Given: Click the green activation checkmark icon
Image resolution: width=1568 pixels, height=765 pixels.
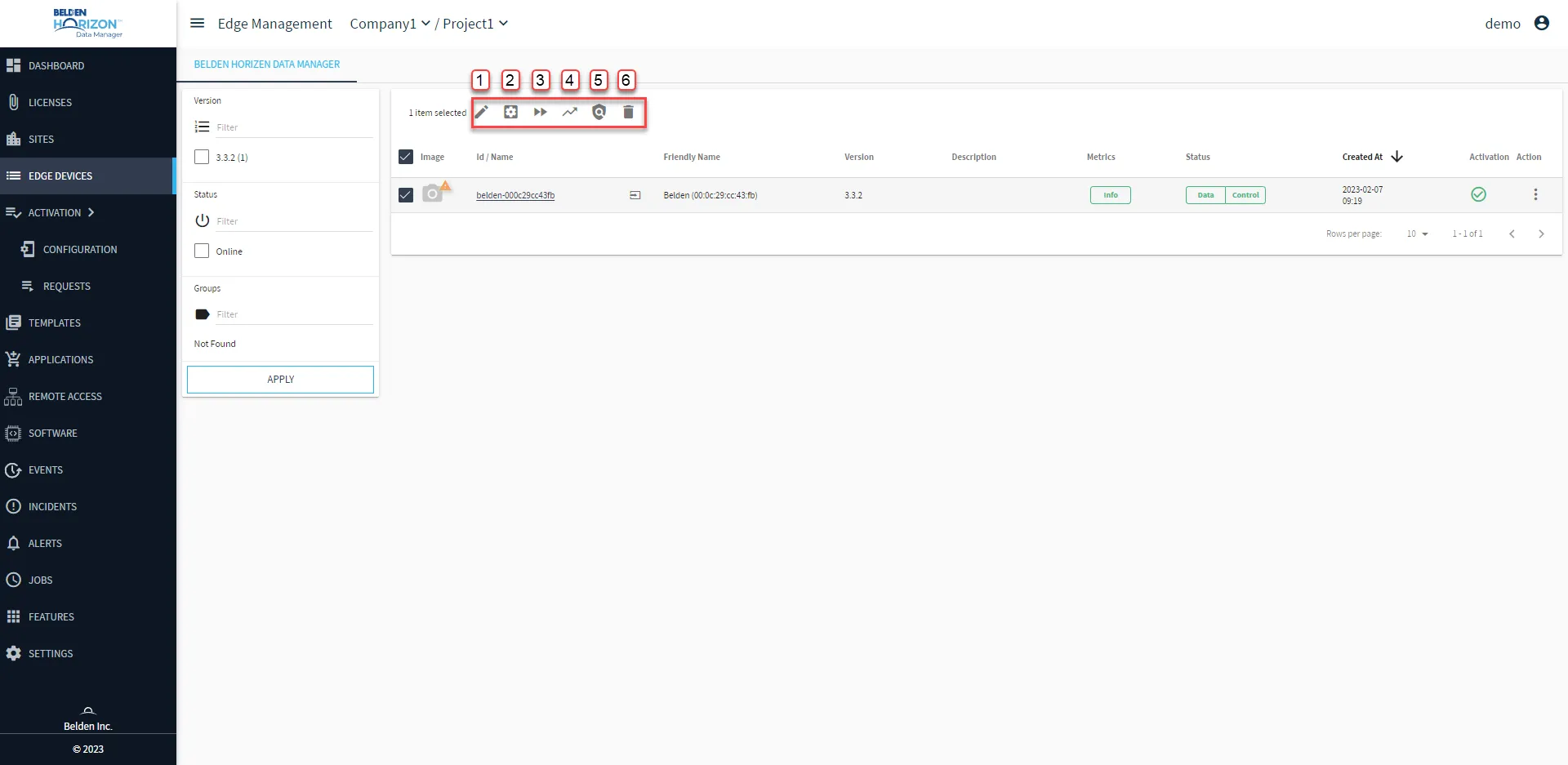Looking at the screenshot, I should (1478, 194).
